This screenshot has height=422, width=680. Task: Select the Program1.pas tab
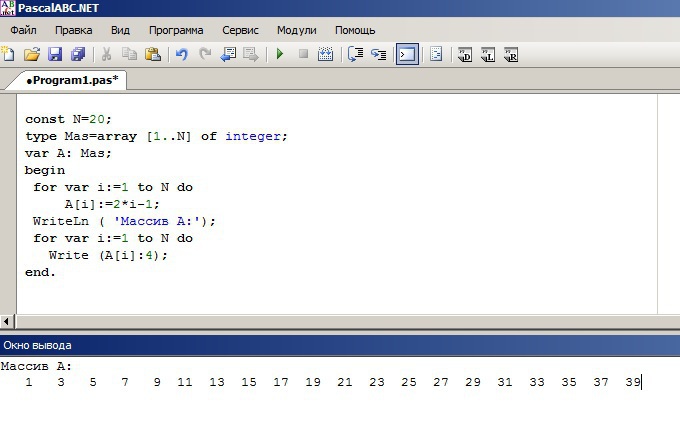click(72, 80)
